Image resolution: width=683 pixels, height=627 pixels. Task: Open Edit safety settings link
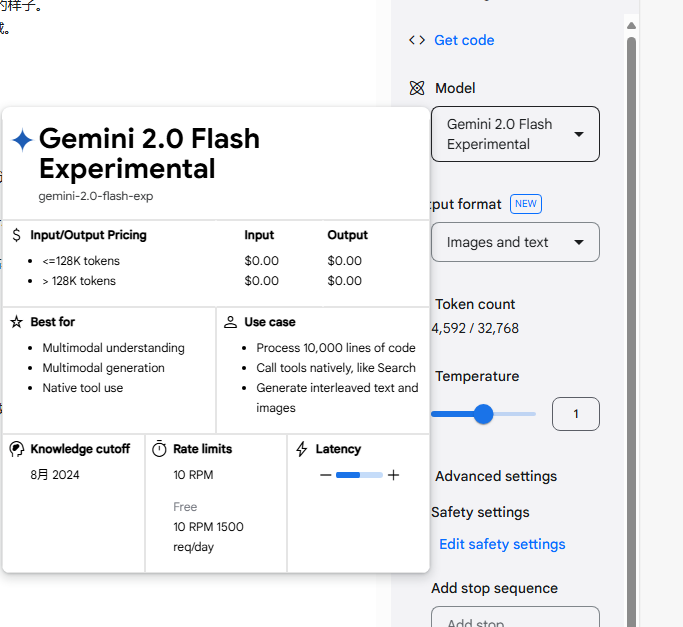point(502,544)
